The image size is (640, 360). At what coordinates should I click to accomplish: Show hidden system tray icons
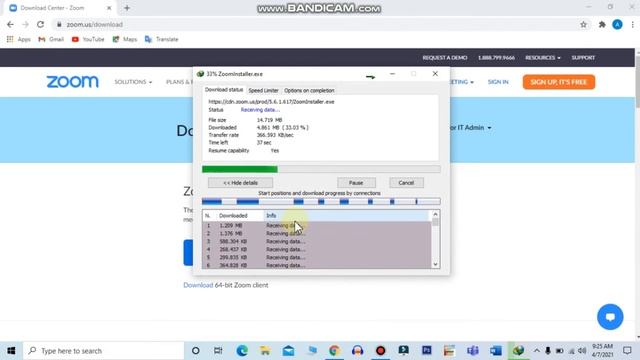[536, 351]
